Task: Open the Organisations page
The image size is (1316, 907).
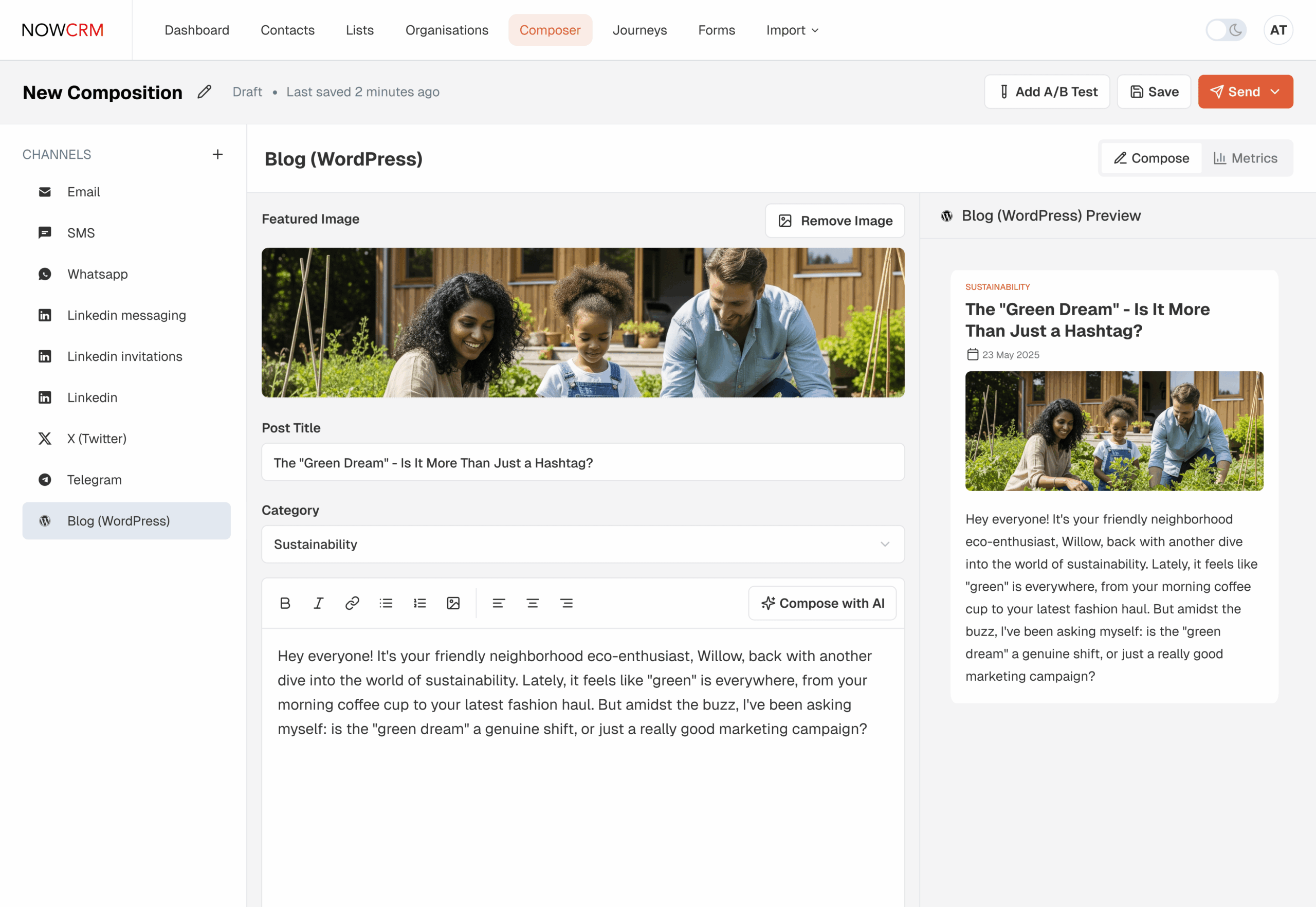Action: pyautogui.click(x=447, y=30)
